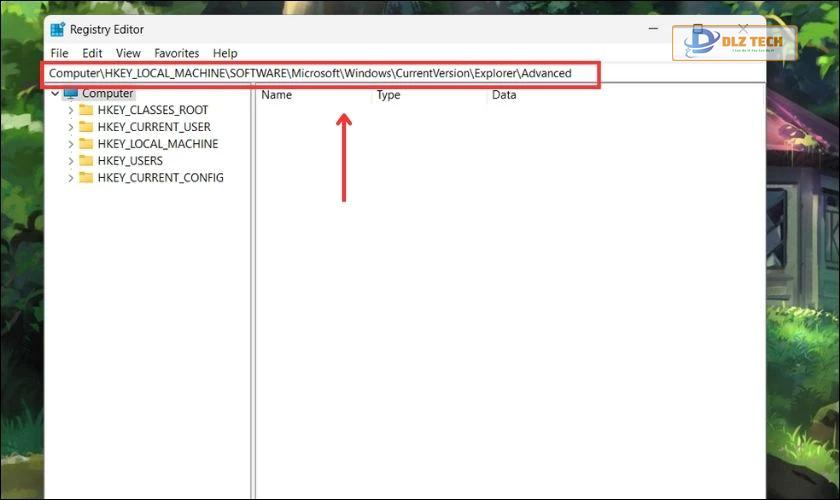840x500 pixels.
Task: Expand the HKEY_CURRENT_CONFIG key
Action: [71, 178]
